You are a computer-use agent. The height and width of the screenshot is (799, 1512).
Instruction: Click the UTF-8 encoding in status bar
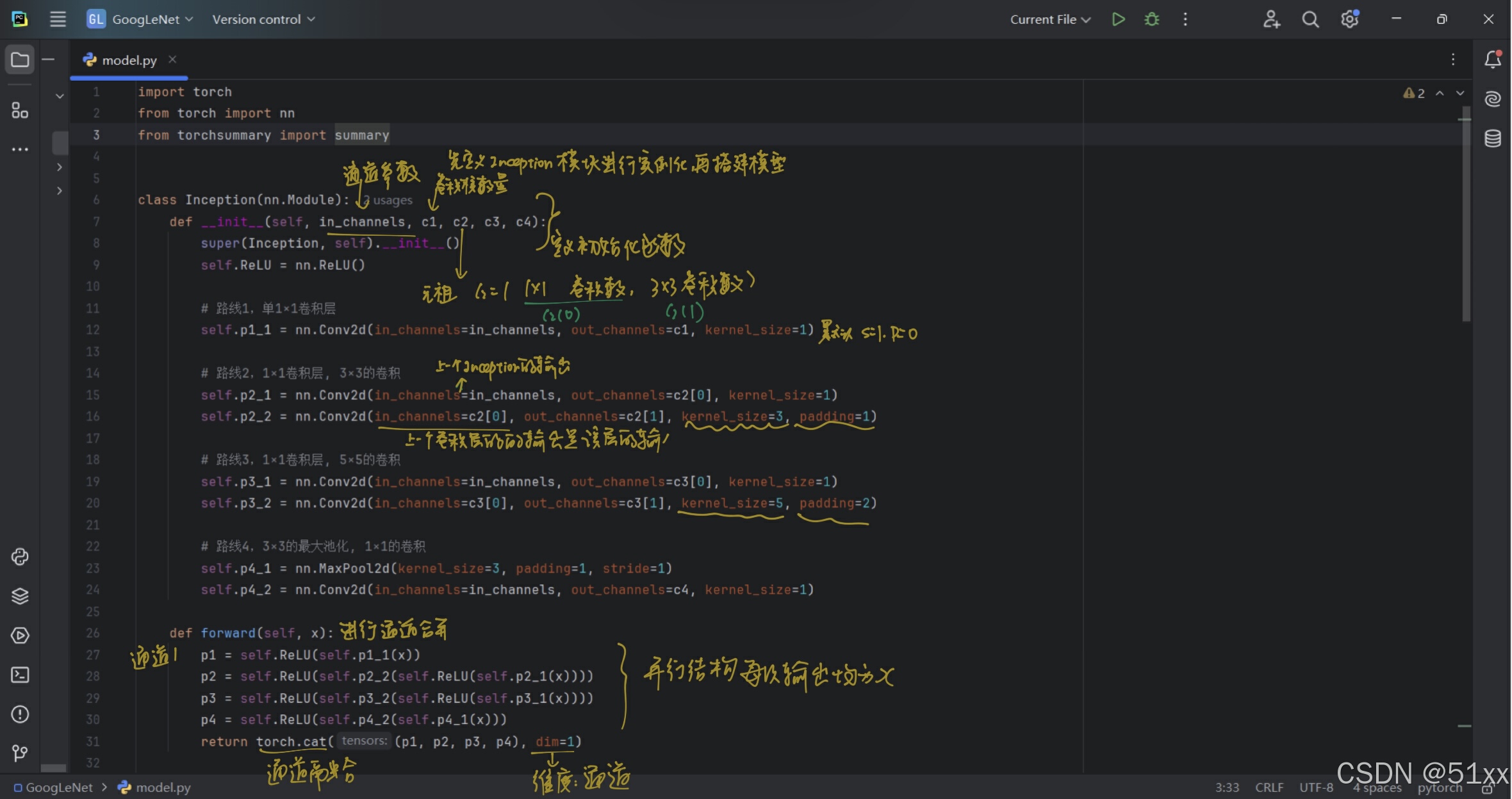tap(1316, 787)
